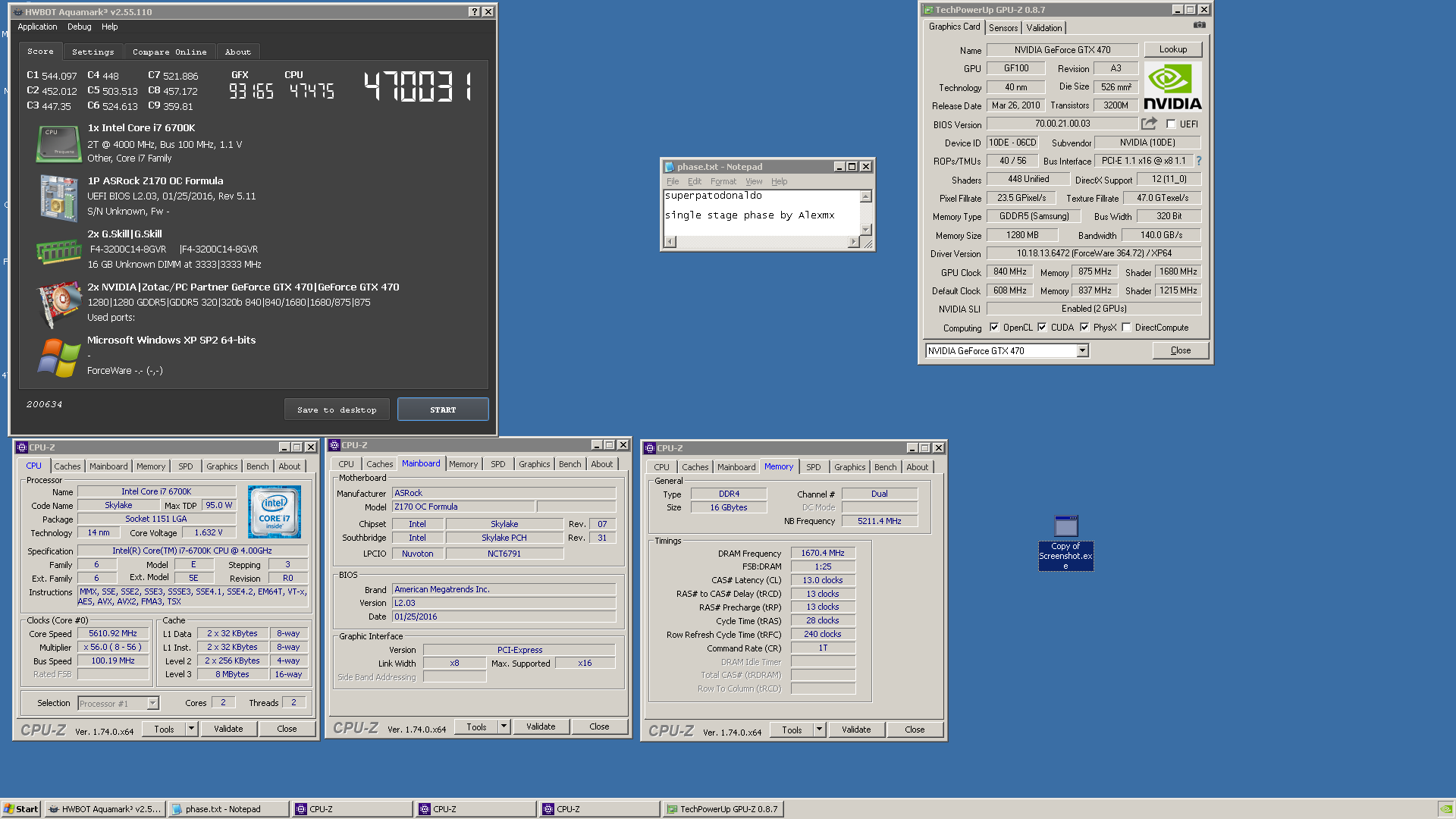Image resolution: width=1456 pixels, height=819 pixels.
Task: Switch to phase.txt Notepad in taskbar
Action: 228,809
